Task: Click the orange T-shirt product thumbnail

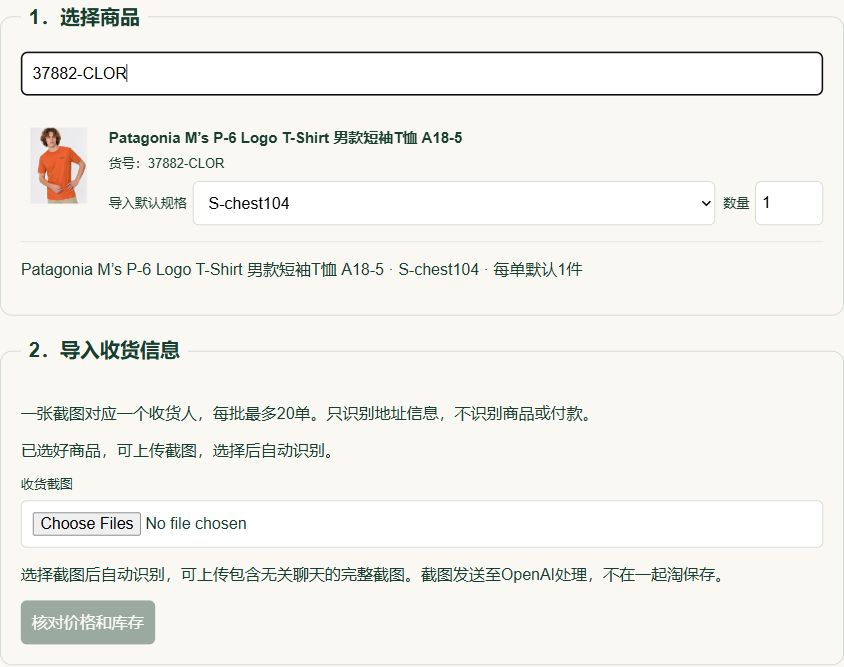Action: (58, 165)
